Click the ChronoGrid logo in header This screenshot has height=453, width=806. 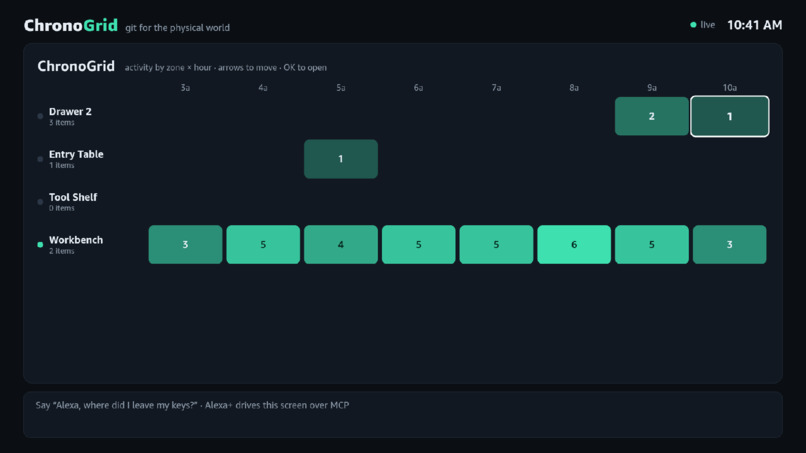click(71, 25)
